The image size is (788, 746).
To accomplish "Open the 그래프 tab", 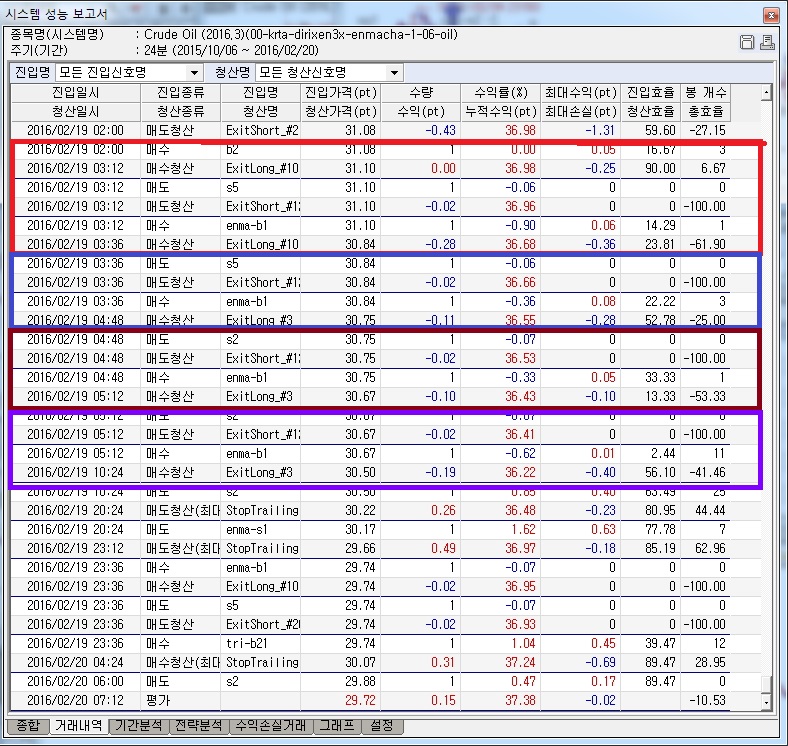I will click(337, 726).
